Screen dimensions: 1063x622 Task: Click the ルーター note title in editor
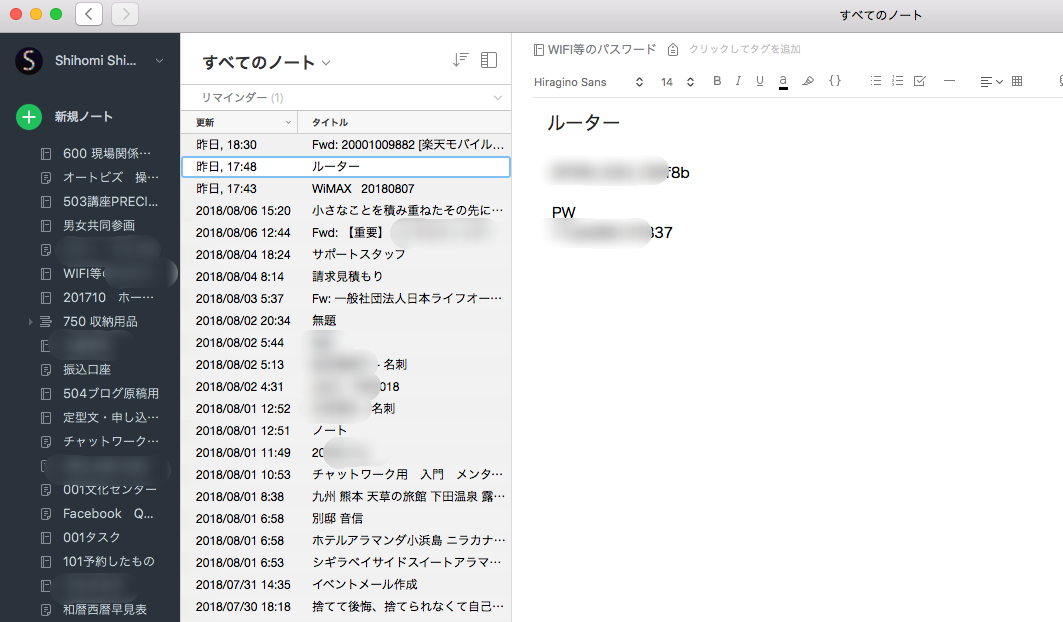coord(583,123)
